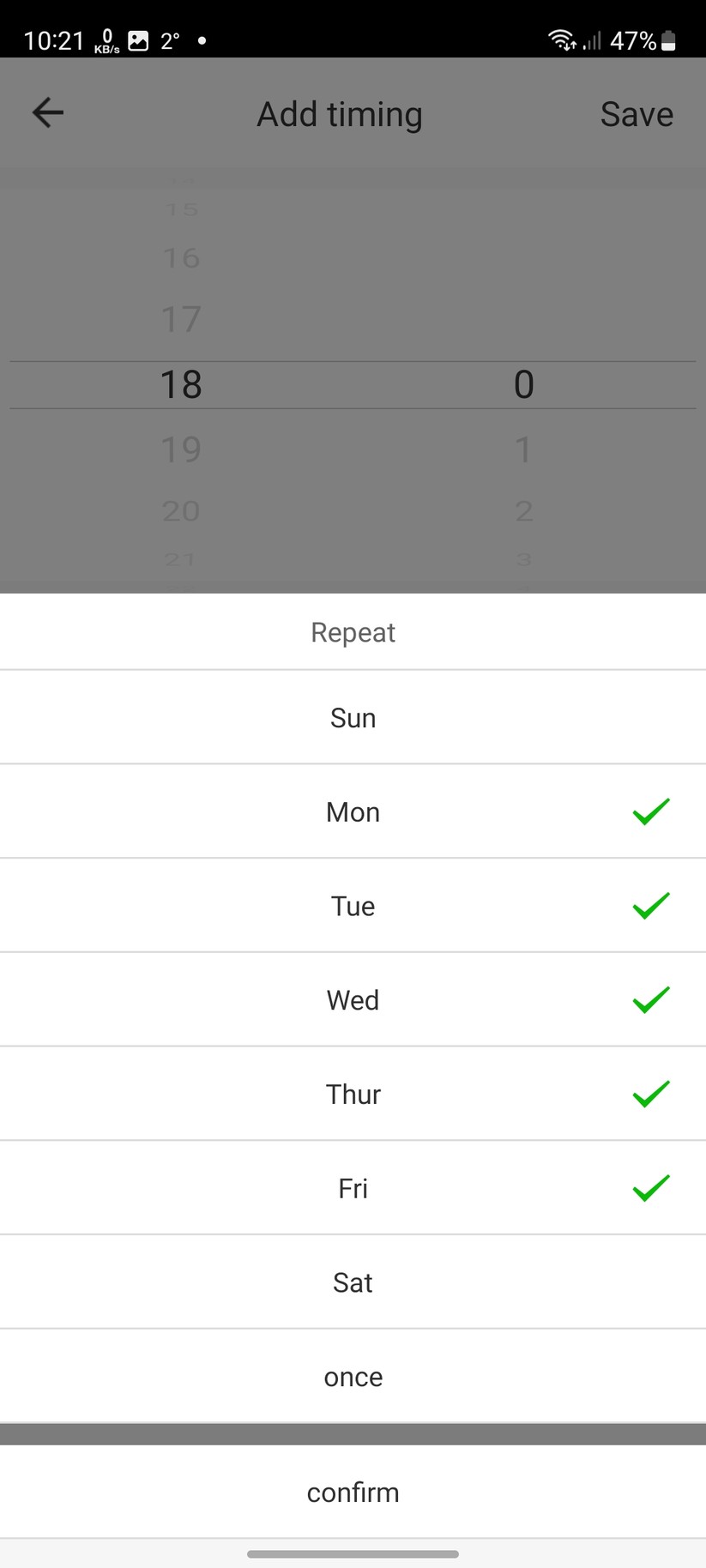Screen dimensions: 706x1568
Task: Select minute 1 in minute wheel
Action: (x=523, y=449)
